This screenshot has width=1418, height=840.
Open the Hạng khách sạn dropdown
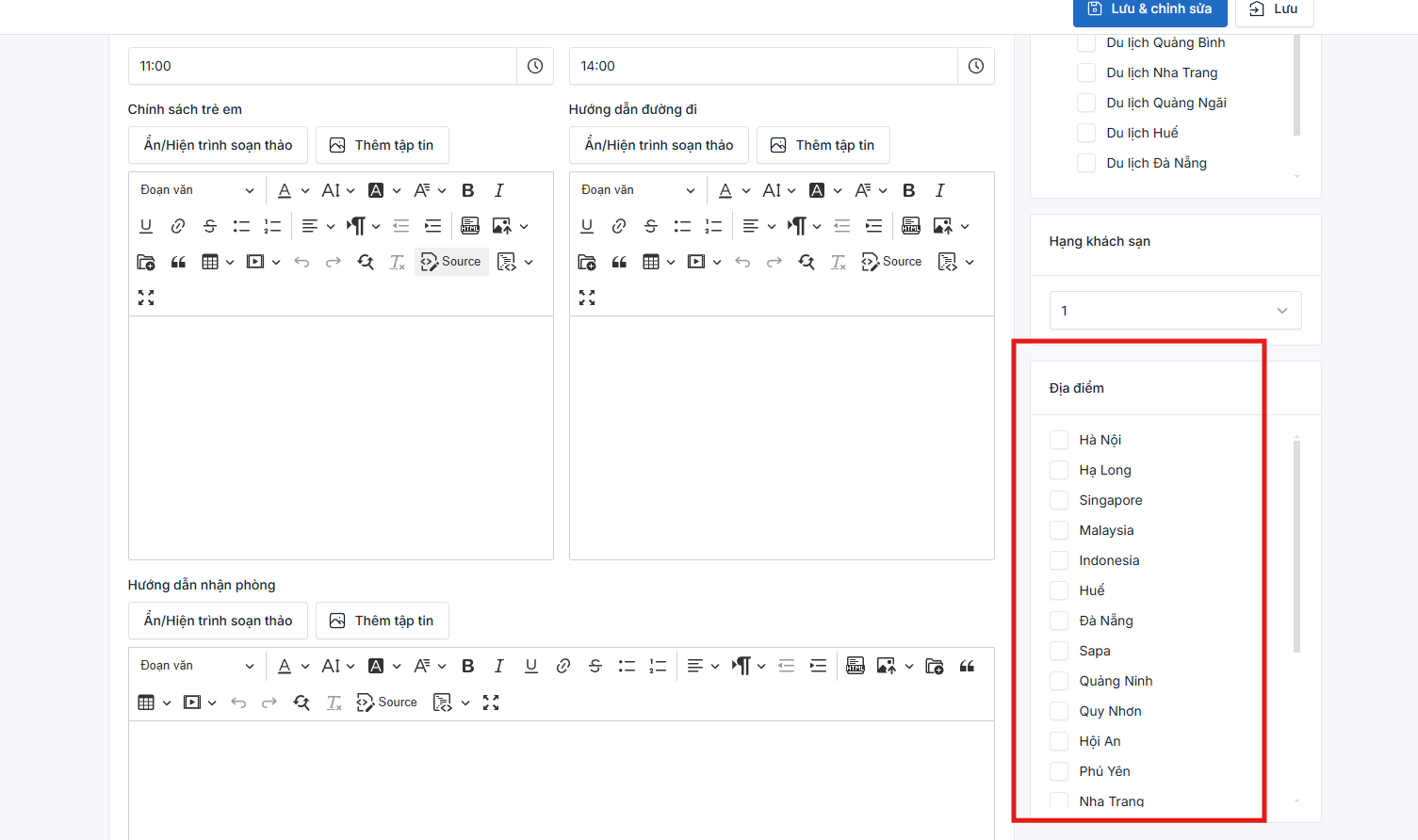(x=1175, y=311)
